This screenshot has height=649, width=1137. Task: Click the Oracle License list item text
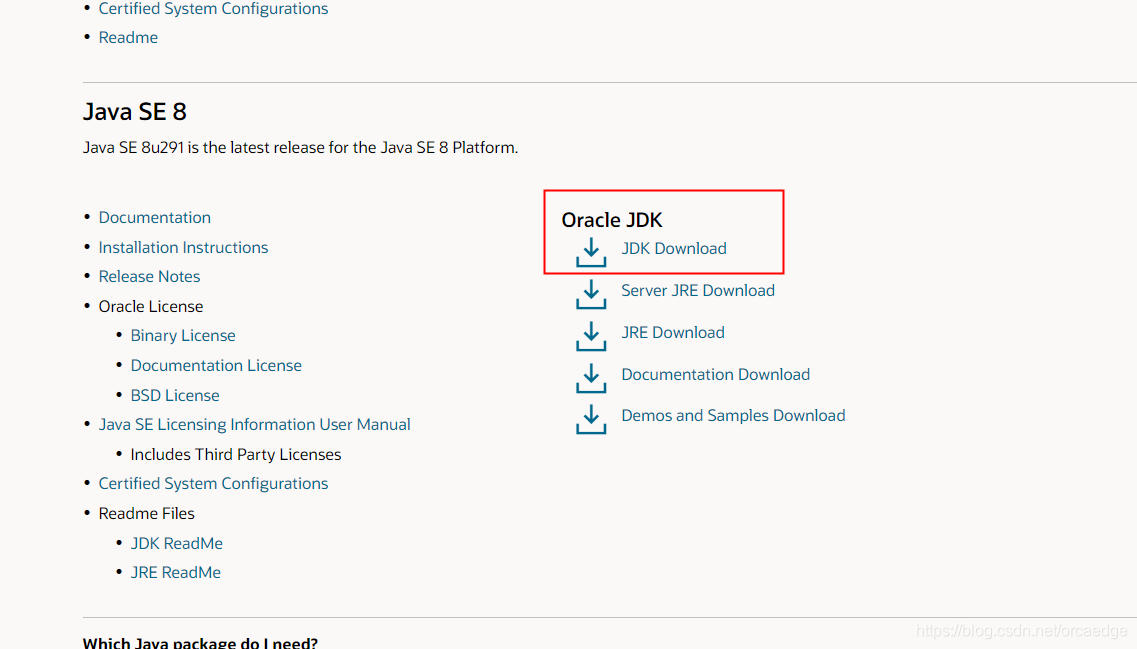click(151, 307)
